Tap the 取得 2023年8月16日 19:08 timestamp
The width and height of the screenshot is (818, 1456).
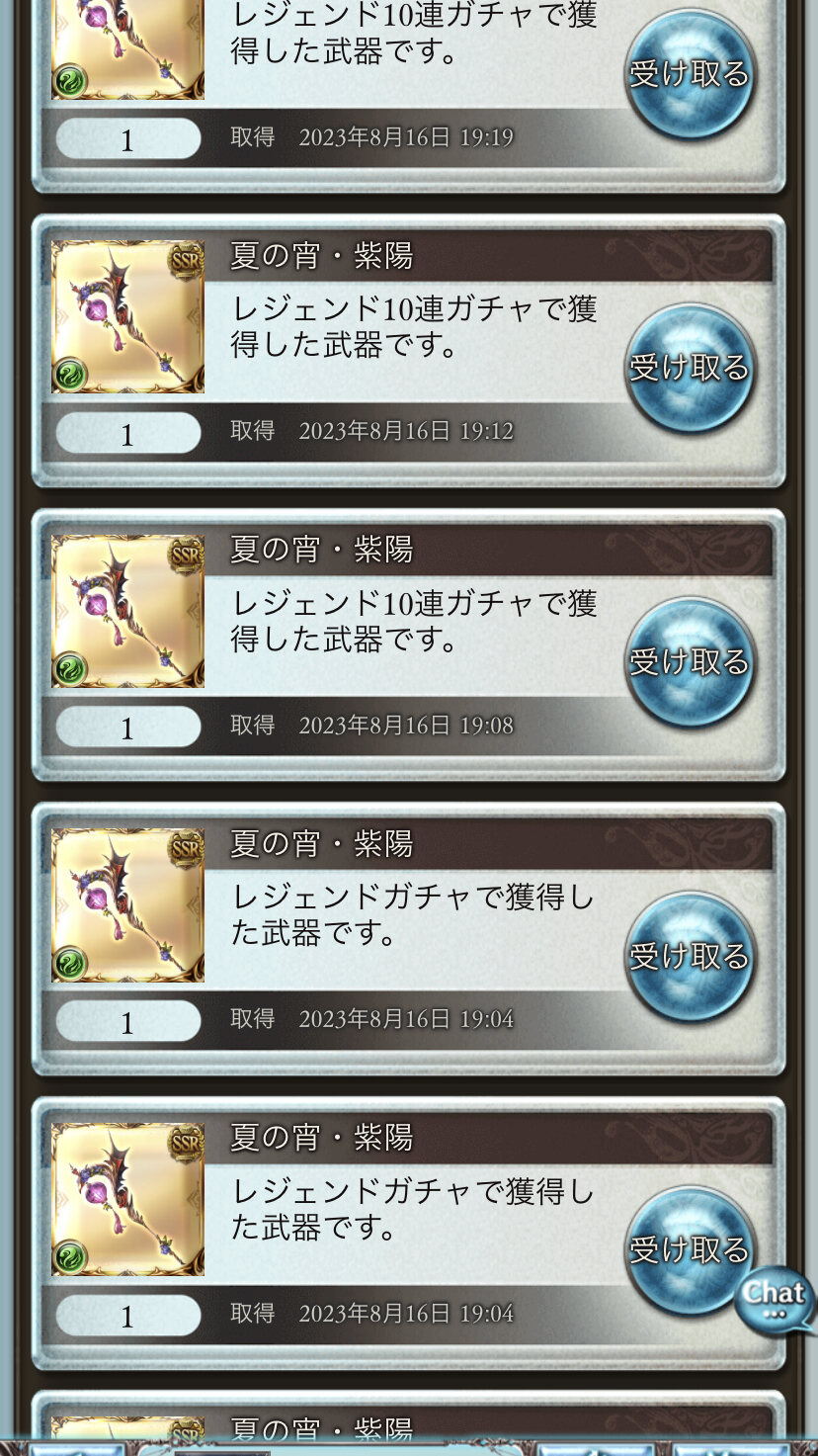point(371,726)
